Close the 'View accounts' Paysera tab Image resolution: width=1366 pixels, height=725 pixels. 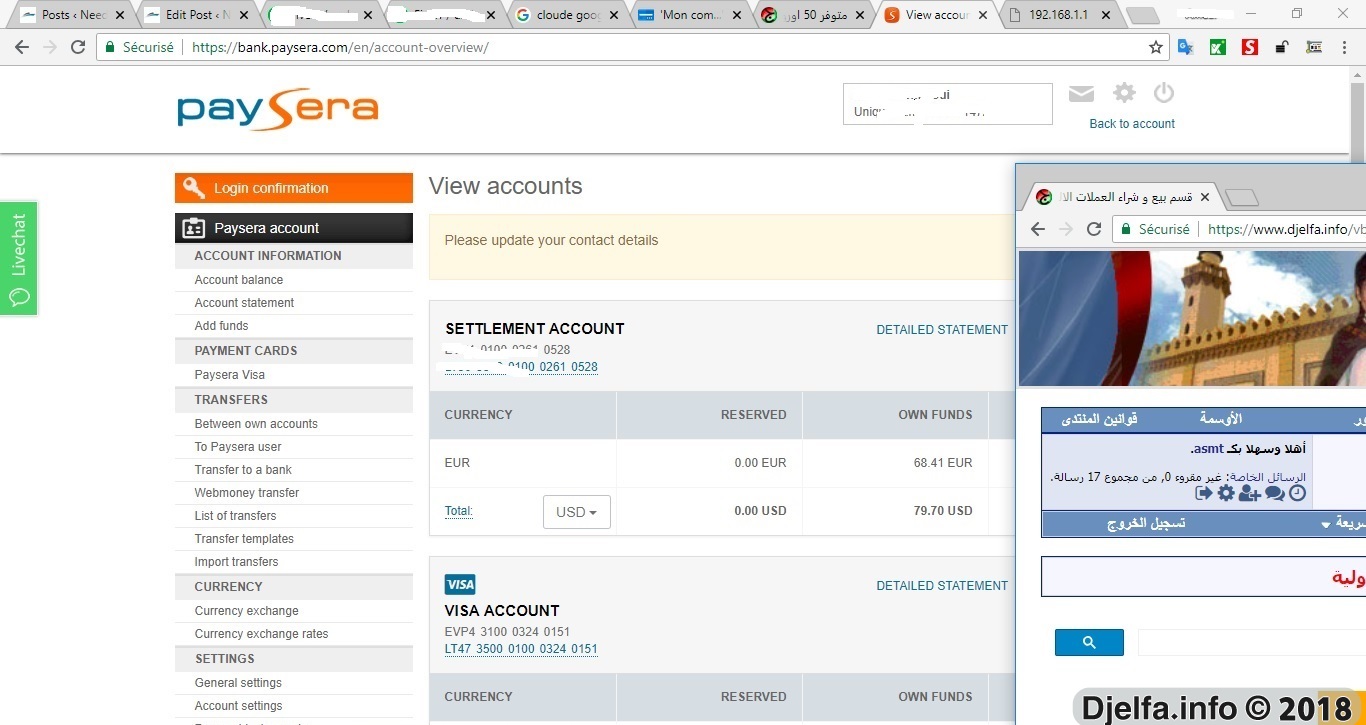pyautogui.click(x=983, y=15)
